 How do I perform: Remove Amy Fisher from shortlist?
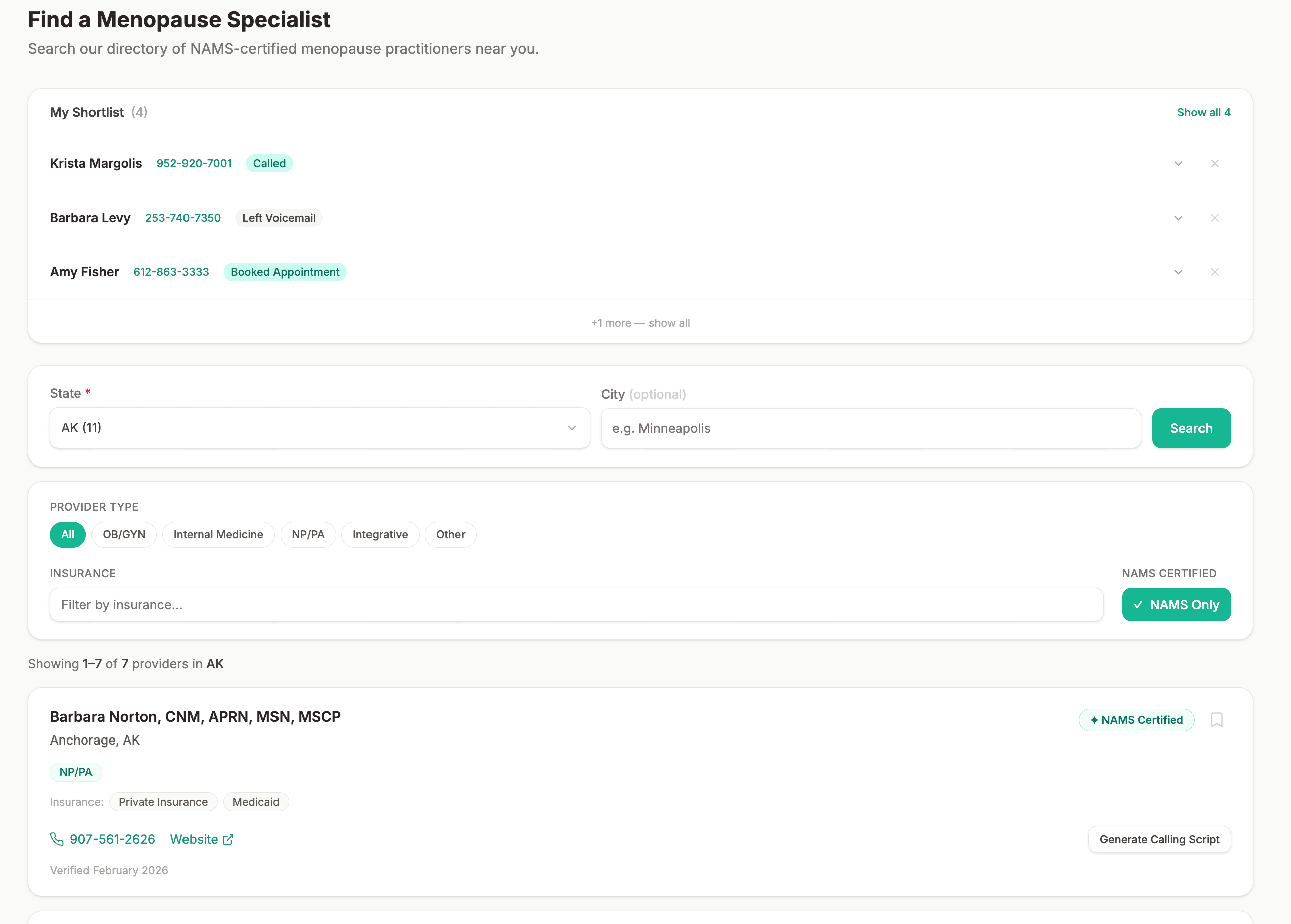click(x=1214, y=272)
